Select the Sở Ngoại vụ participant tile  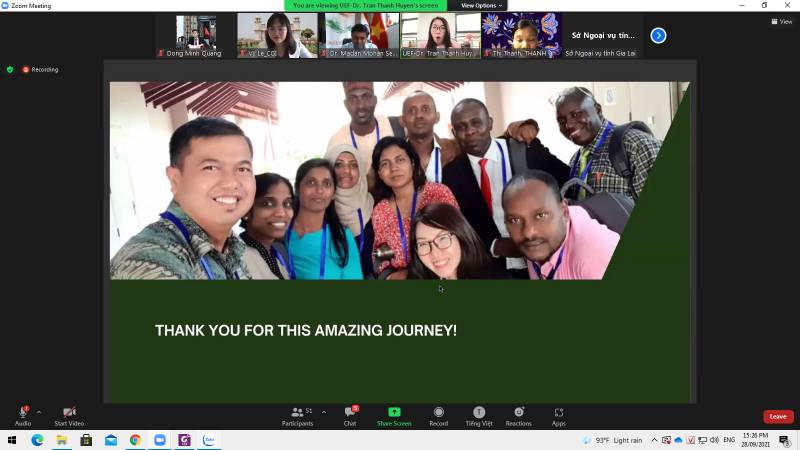tap(603, 35)
